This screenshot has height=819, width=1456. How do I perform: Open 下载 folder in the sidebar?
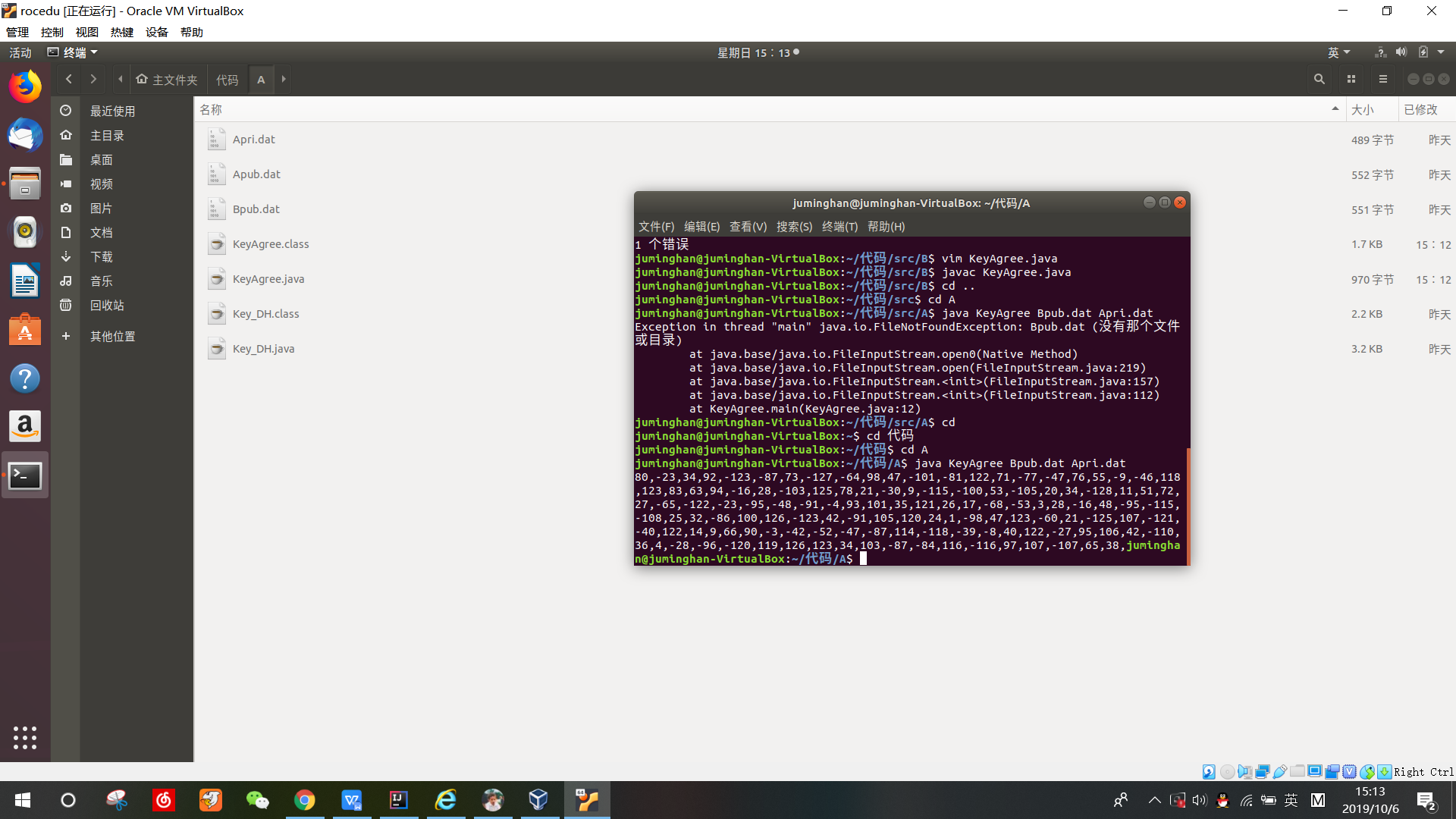102,257
